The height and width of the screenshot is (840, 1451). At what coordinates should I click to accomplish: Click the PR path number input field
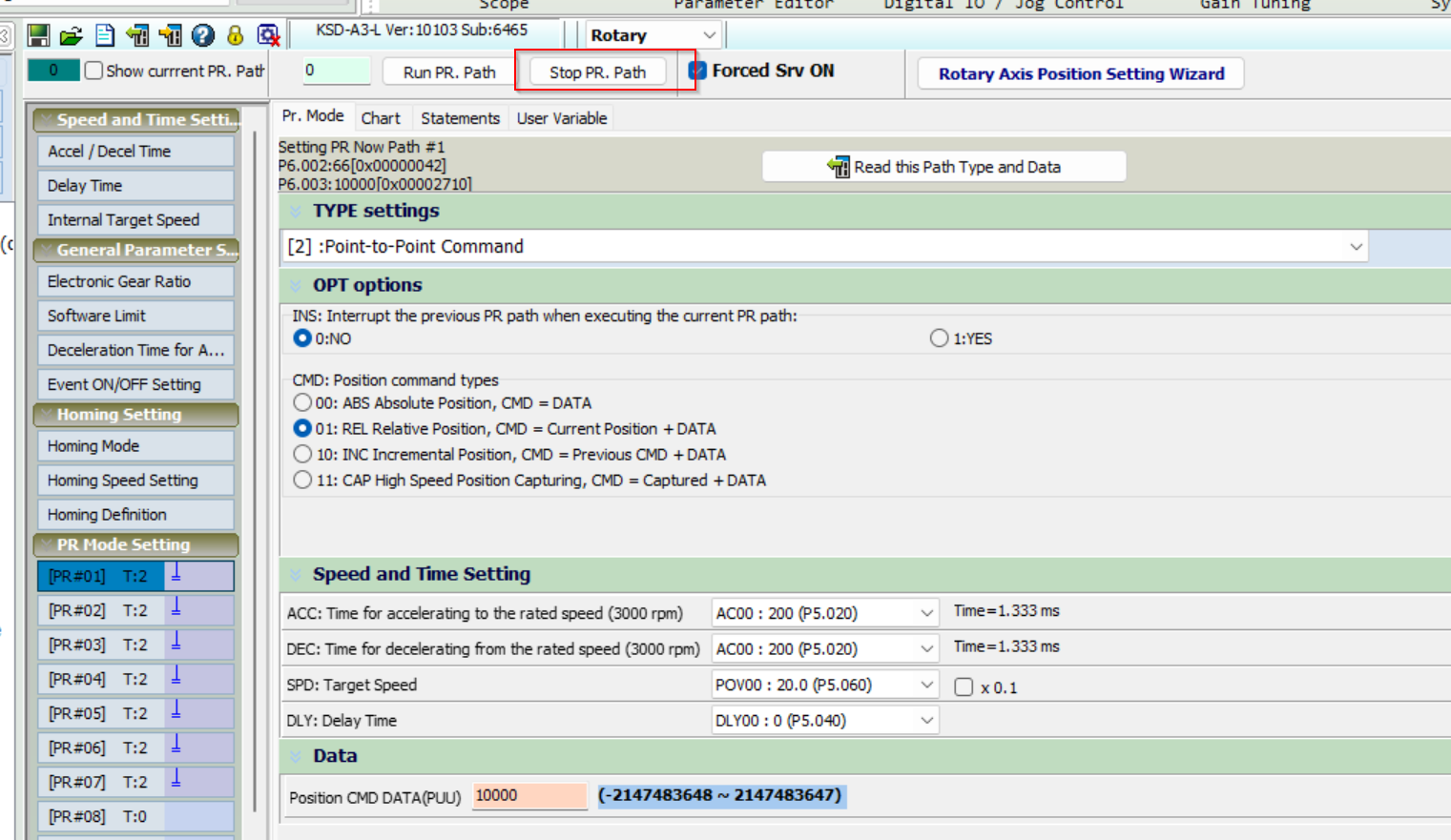coord(337,71)
